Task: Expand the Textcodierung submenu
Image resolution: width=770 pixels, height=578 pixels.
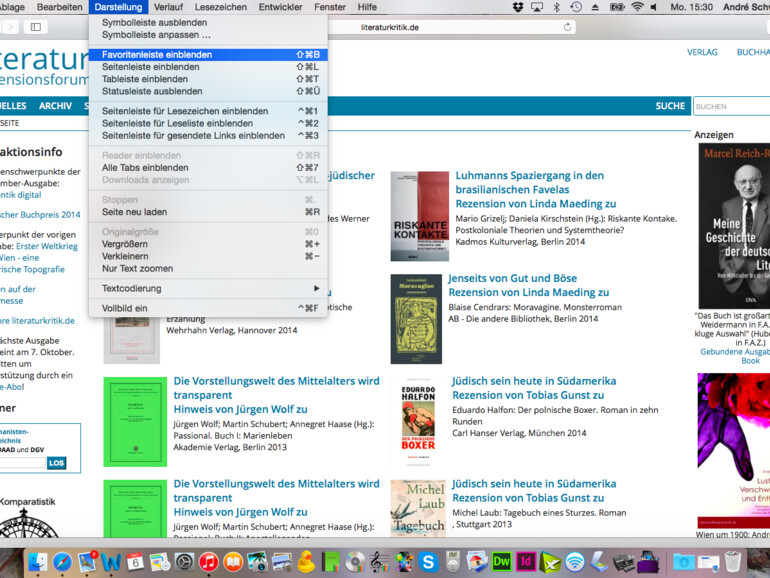Action: coord(208,288)
